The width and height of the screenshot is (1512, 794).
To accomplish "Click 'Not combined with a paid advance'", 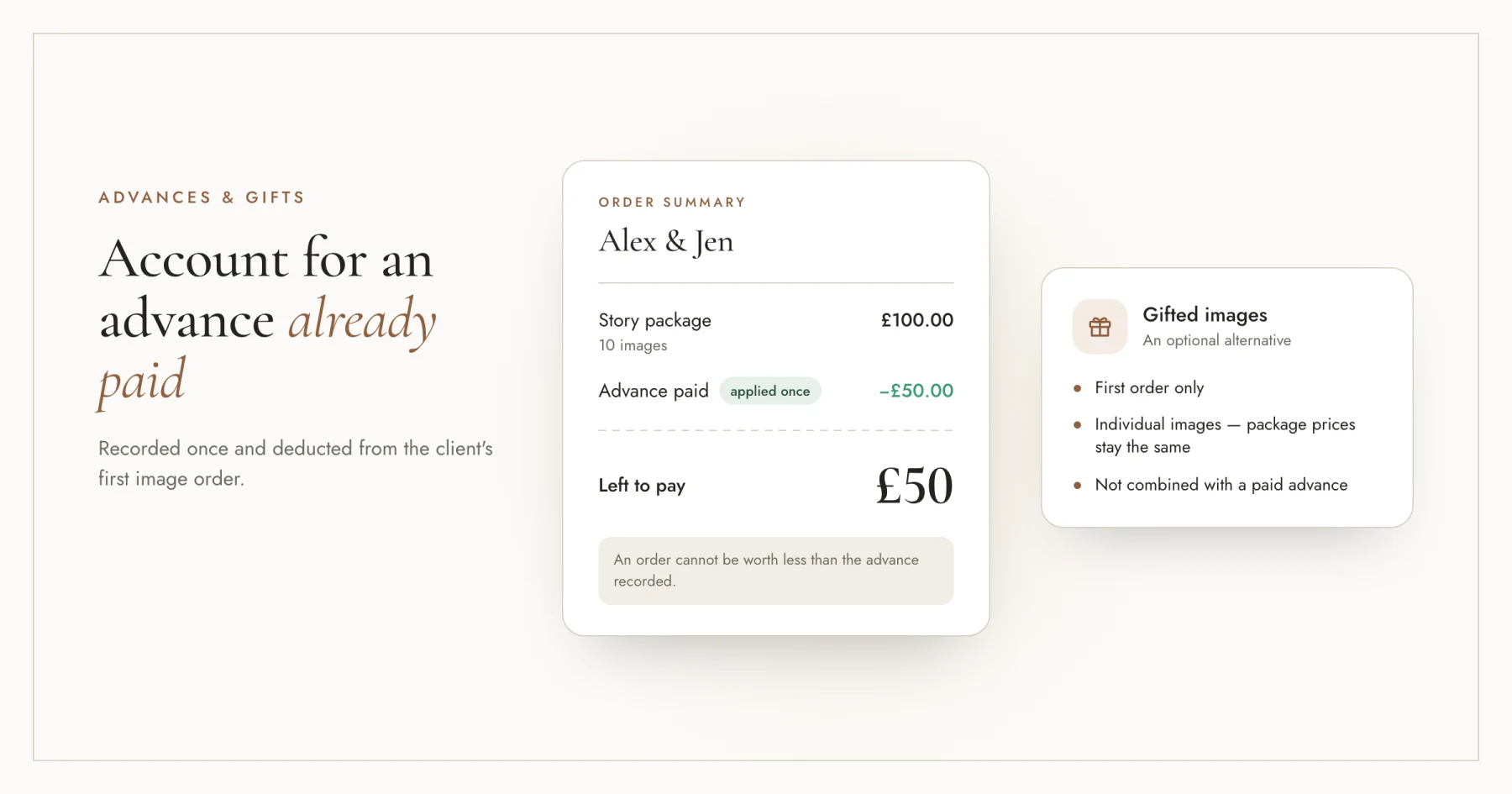I will pyautogui.click(x=1221, y=485).
